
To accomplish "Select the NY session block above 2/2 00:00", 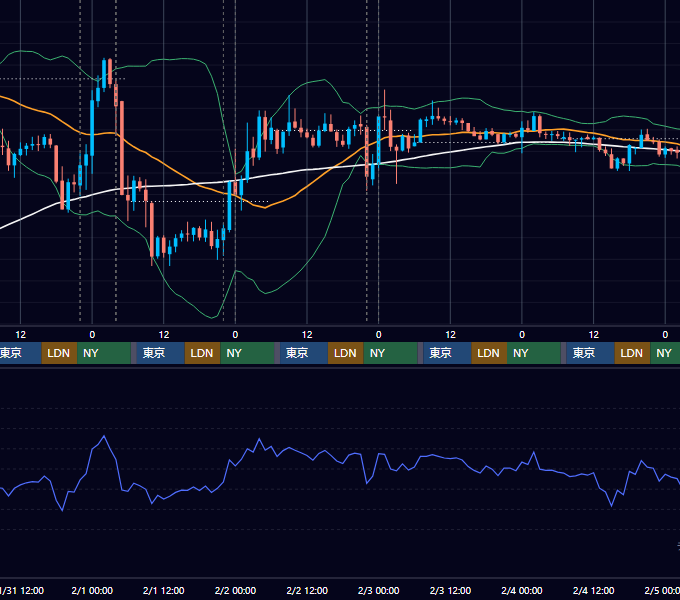I will (x=247, y=353).
